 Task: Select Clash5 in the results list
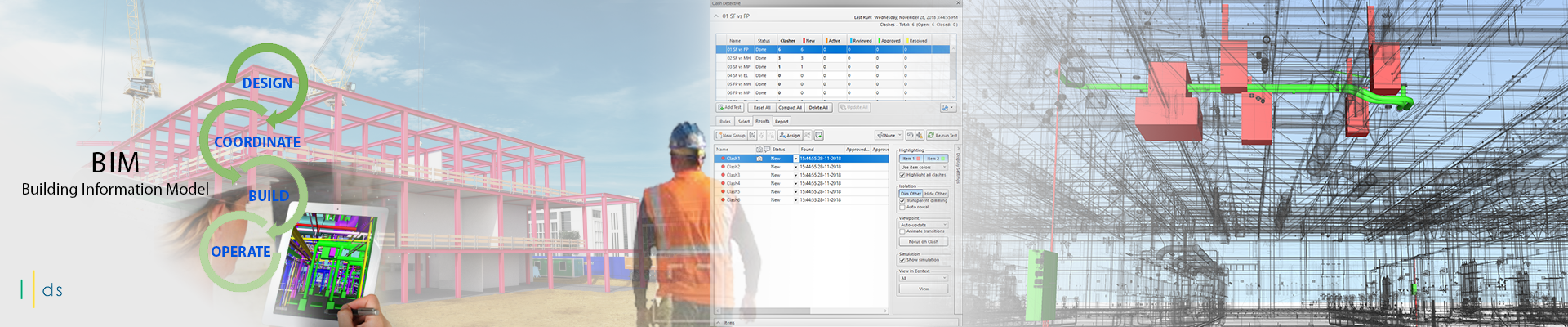click(x=801, y=191)
